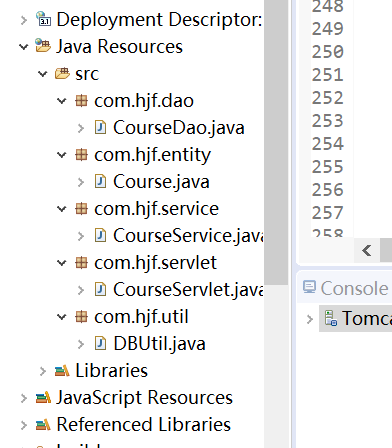Select Referenced Libraries in the tree
This screenshot has height=448, width=392.
(143, 424)
